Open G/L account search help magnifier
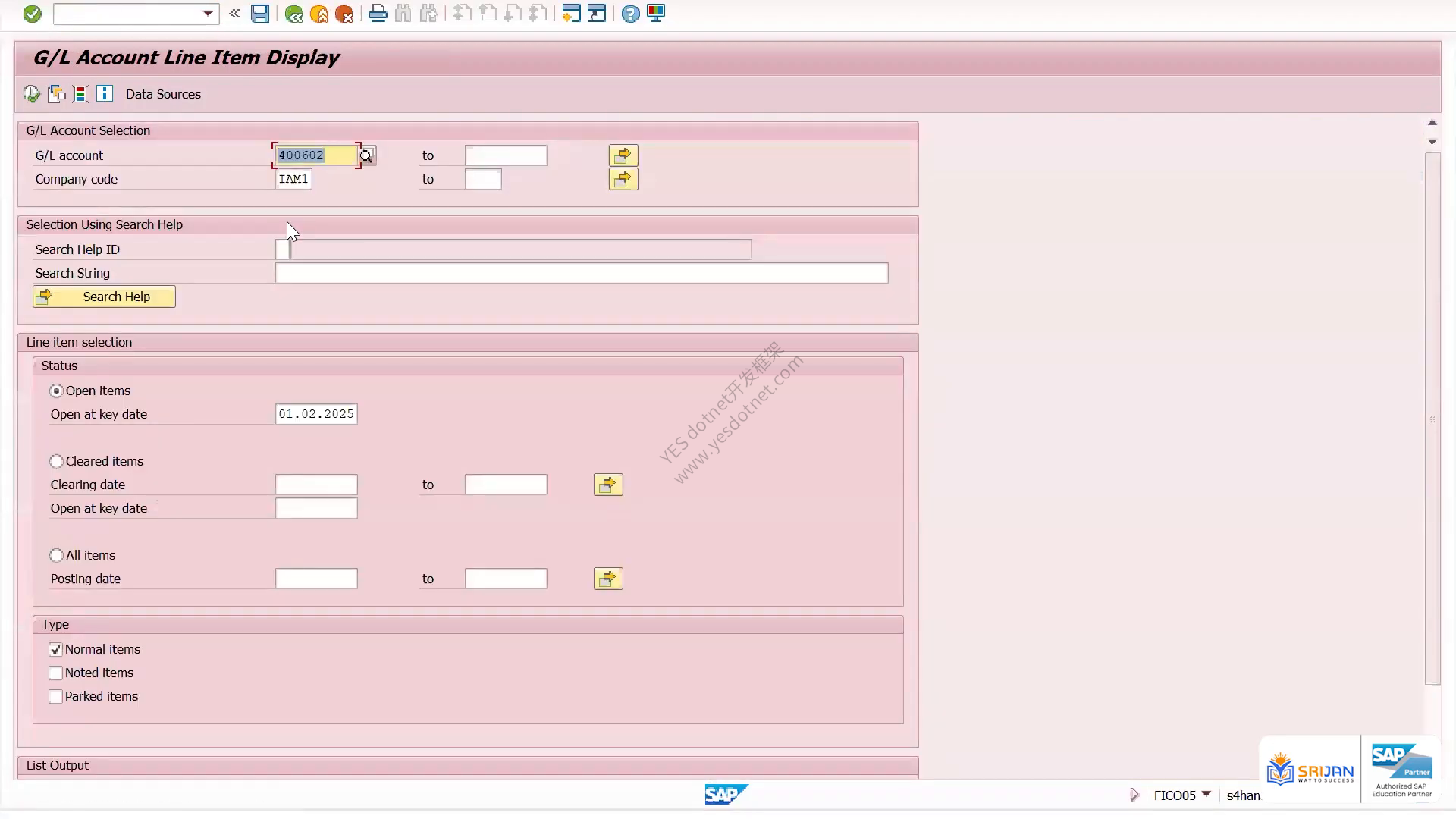The height and width of the screenshot is (819, 1456). click(367, 155)
